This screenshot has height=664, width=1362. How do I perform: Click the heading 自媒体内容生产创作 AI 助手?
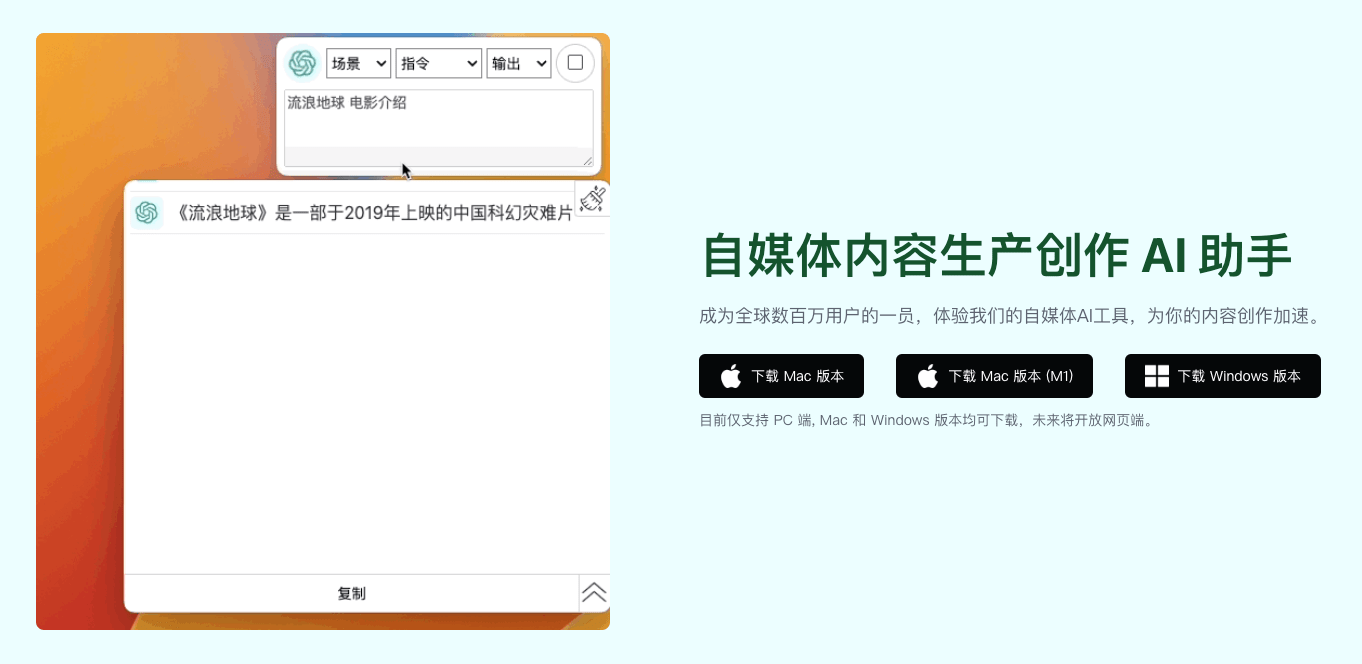tap(997, 256)
